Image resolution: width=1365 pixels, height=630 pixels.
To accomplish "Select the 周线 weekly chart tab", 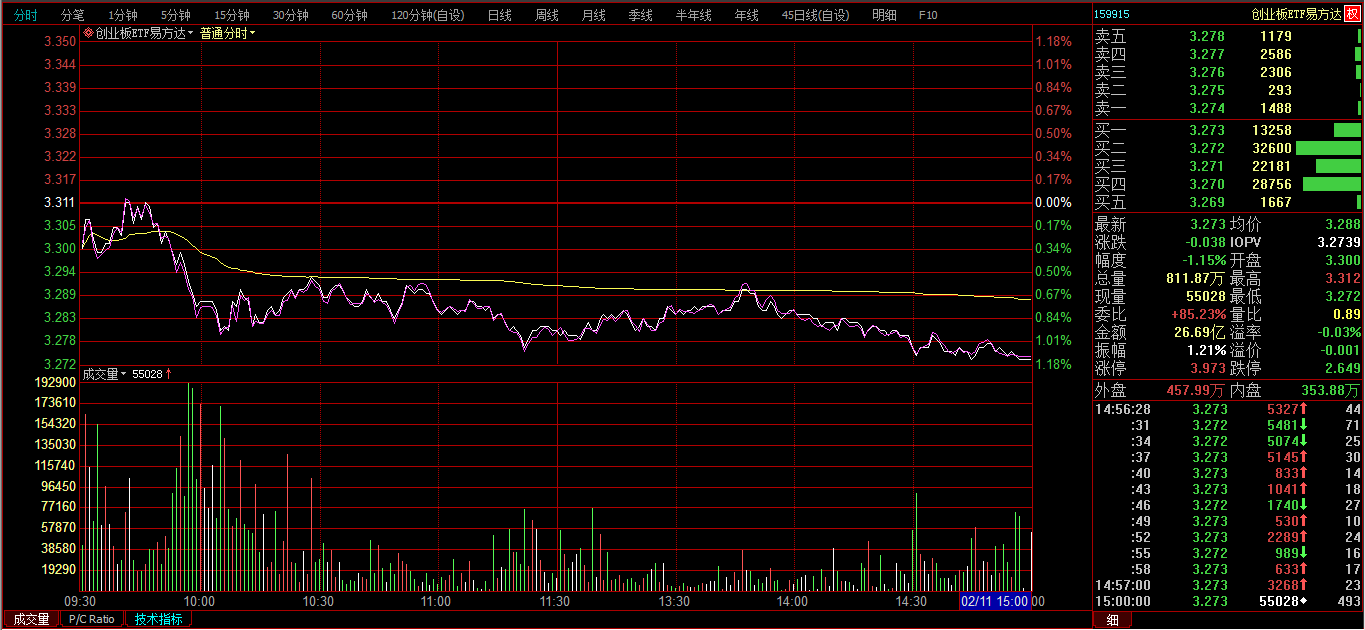I will point(546,15).
